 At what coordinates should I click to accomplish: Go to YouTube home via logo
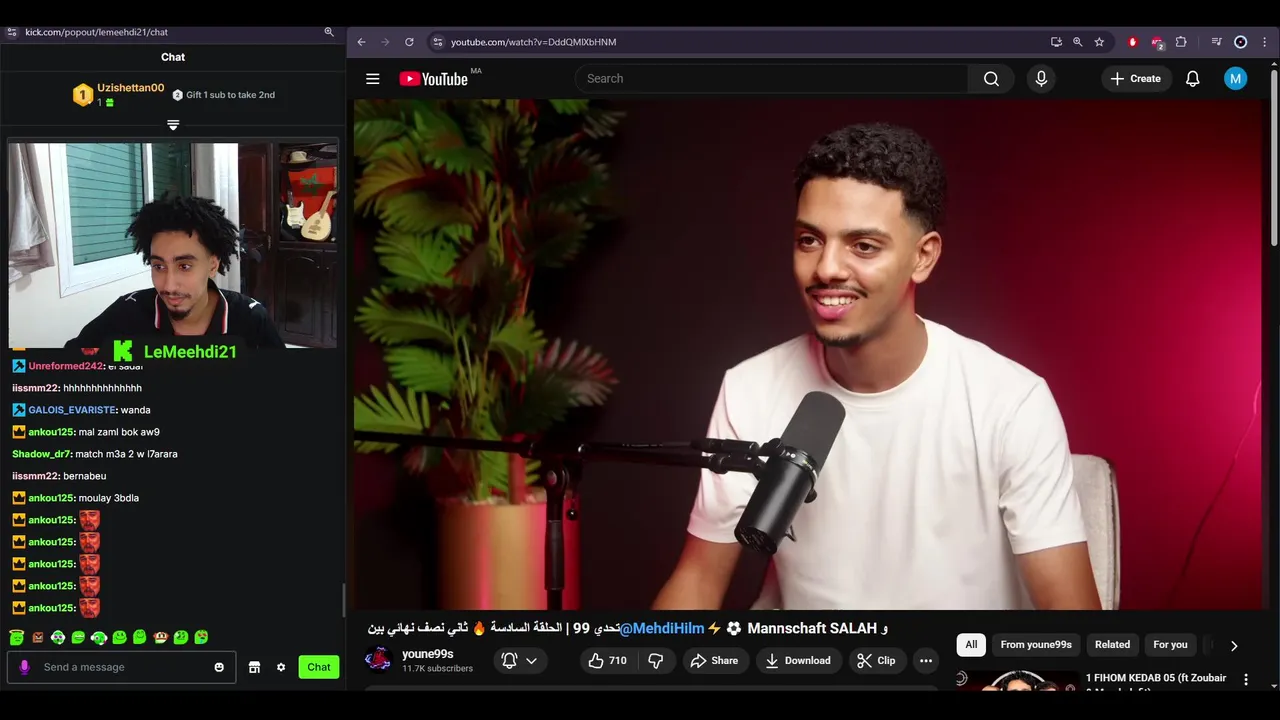coord(434,79)
